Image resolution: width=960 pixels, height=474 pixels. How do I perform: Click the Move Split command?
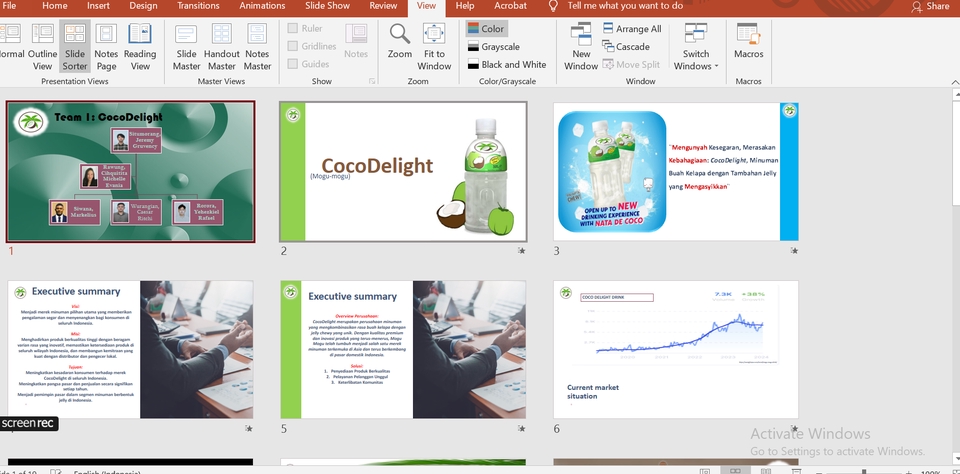[631, 64]
